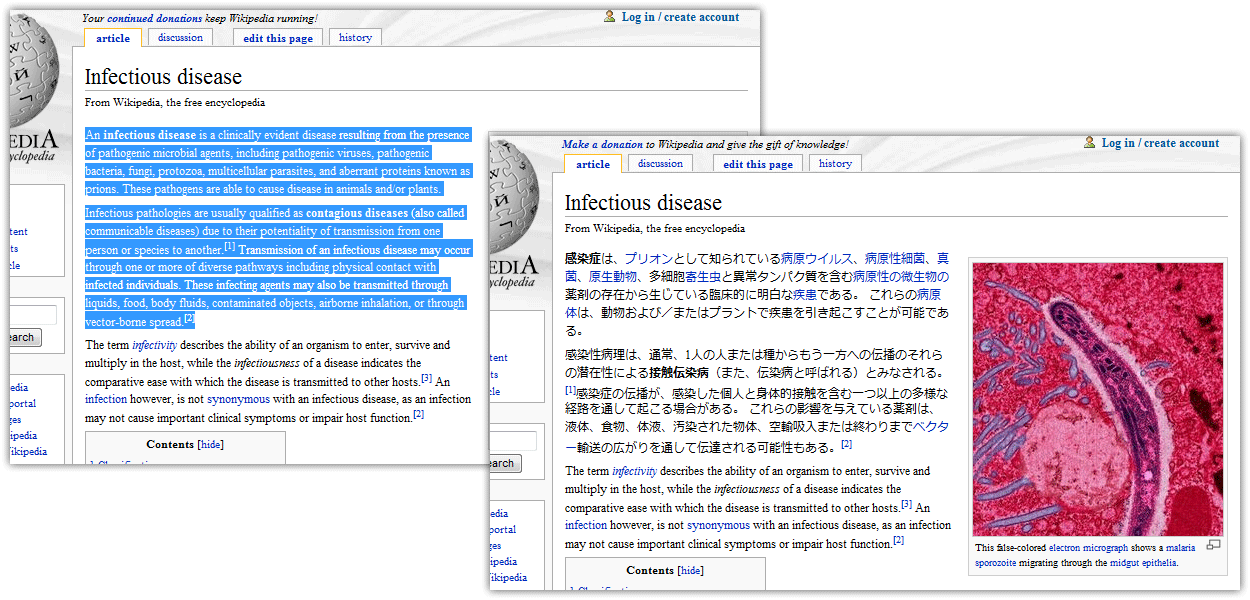Click citation [1] in the highlighted back window text

229,246
